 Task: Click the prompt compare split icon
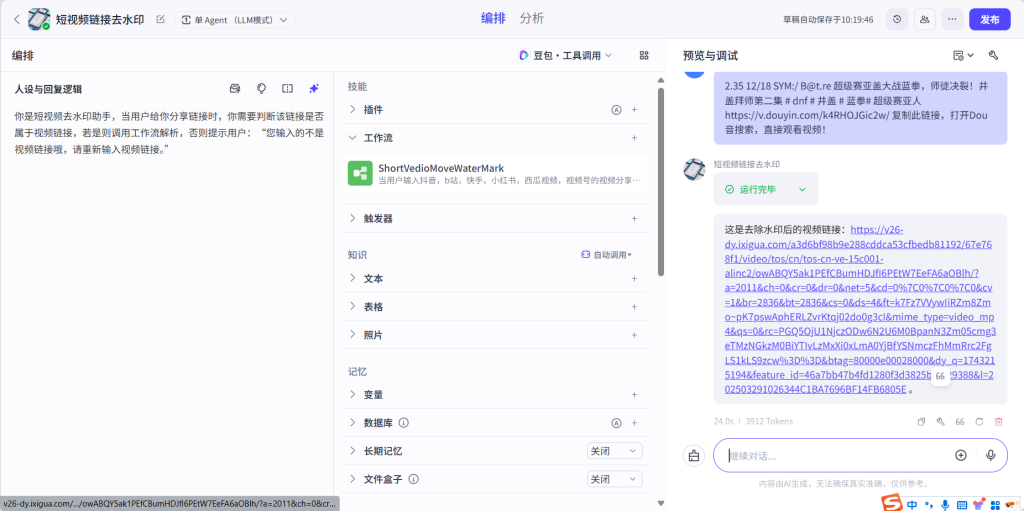click(287, 89)
